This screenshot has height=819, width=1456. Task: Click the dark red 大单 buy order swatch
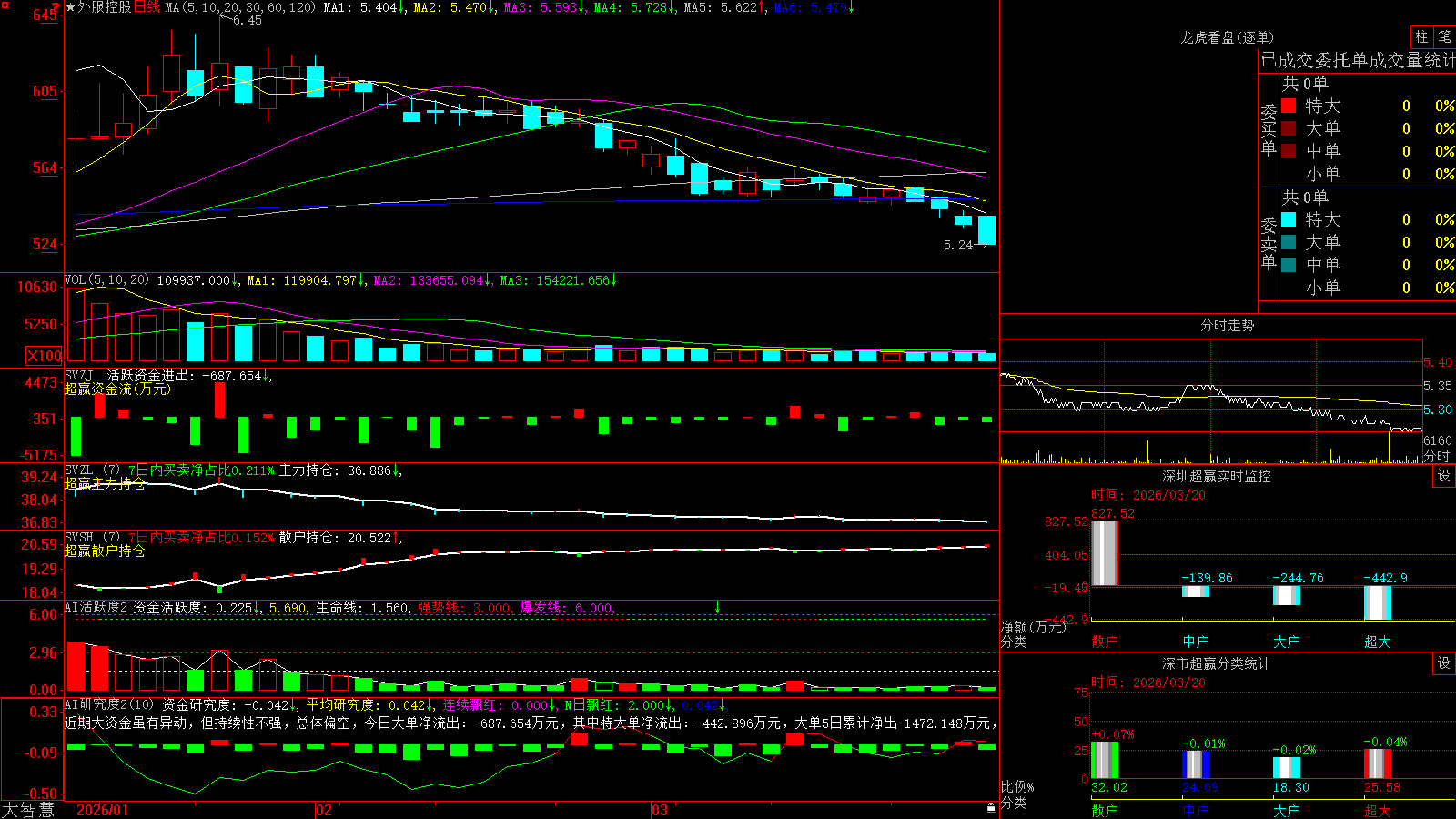click(x=1289, y=128)
